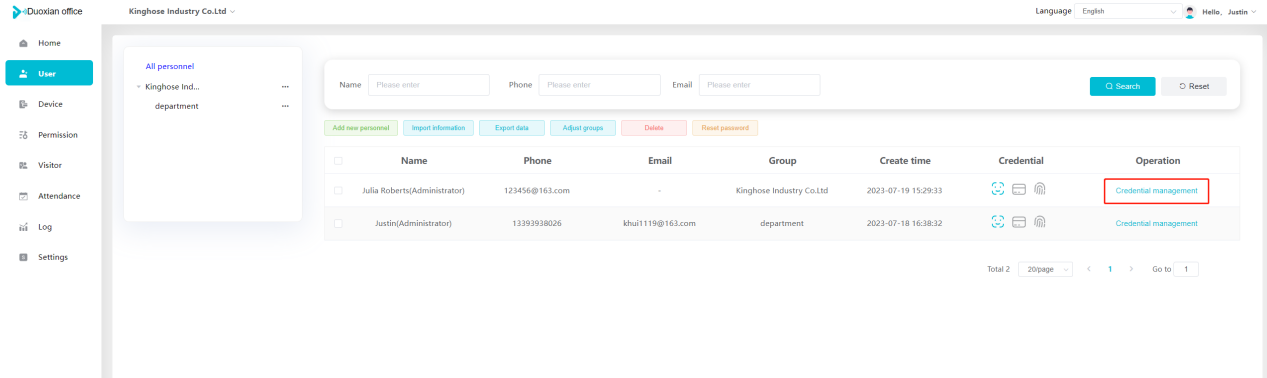Click phone number 13393938026 cell
Viewport: 1267px width, 378px height.
537,223
